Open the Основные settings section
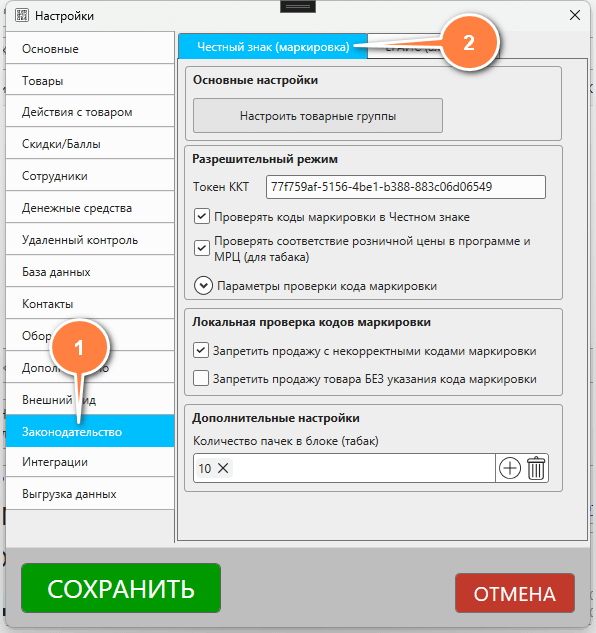Image resolution: width=596 pixels, height=633 pixels. coord(90,48)
